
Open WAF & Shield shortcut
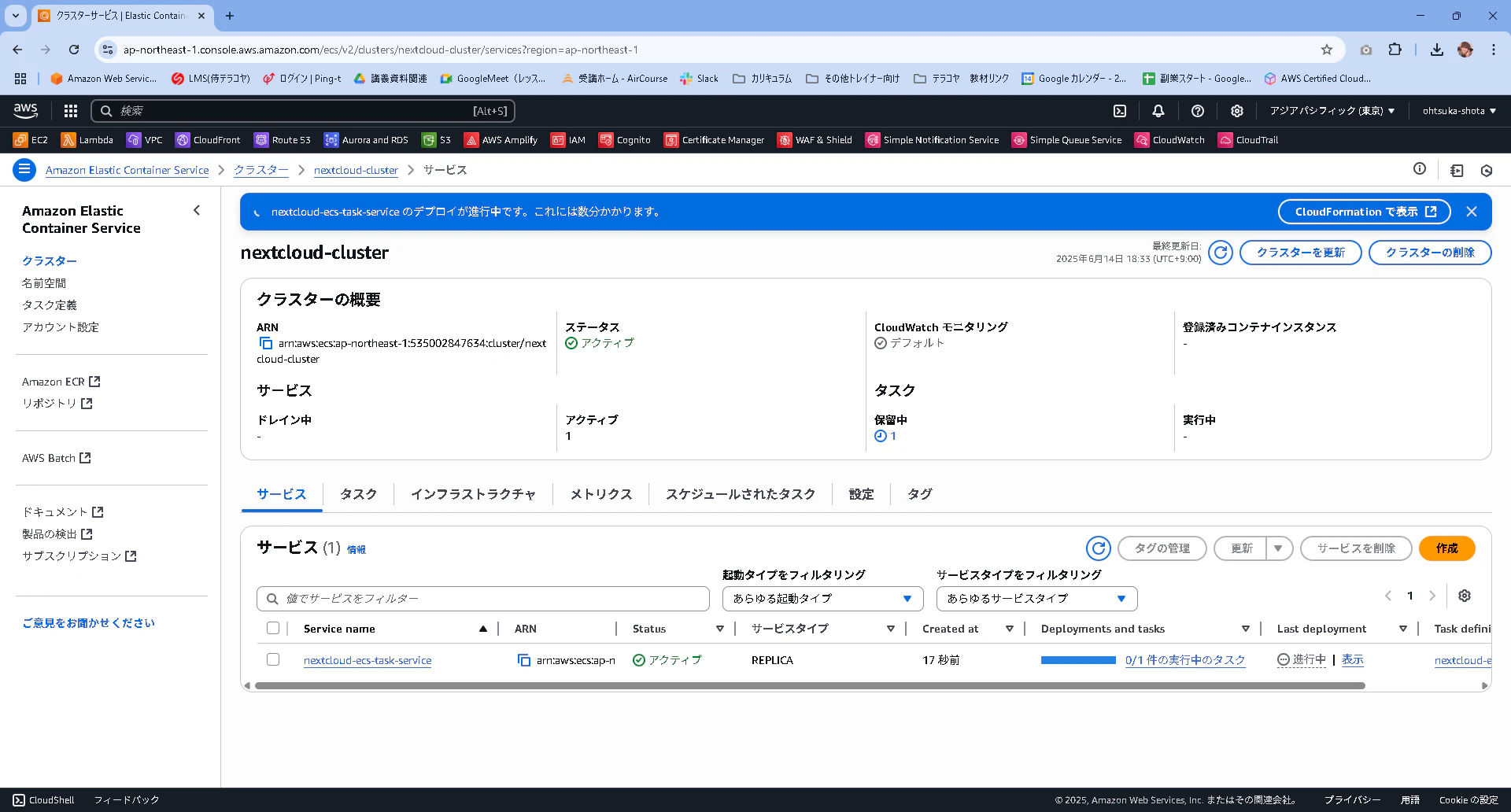point(815,140)
